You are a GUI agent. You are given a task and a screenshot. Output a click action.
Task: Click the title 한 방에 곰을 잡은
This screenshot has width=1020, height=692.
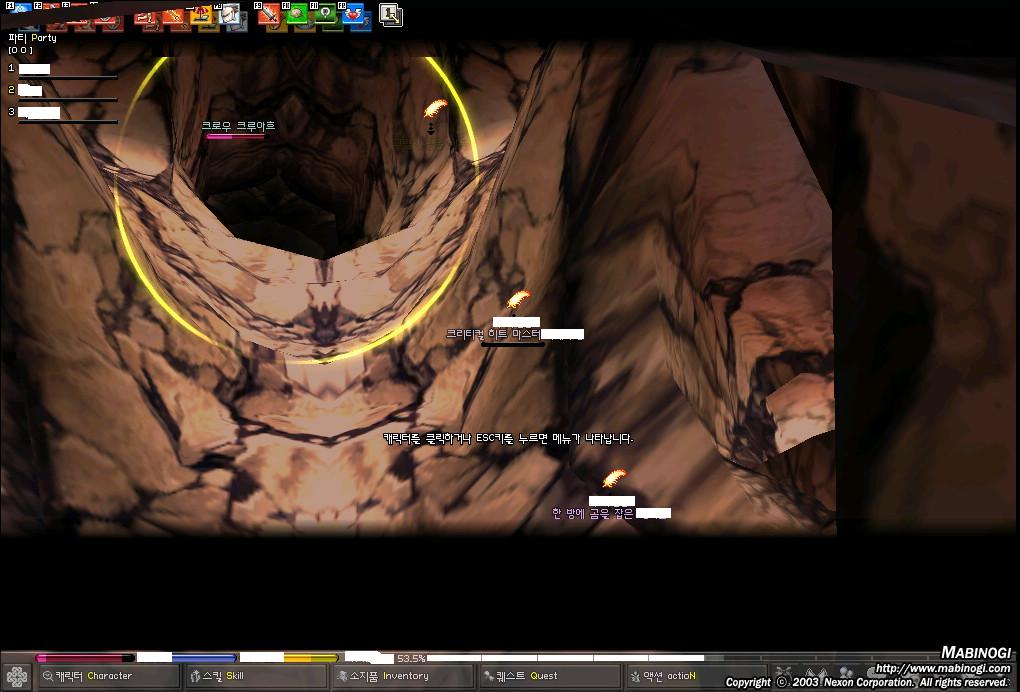(x=593, y=513)
